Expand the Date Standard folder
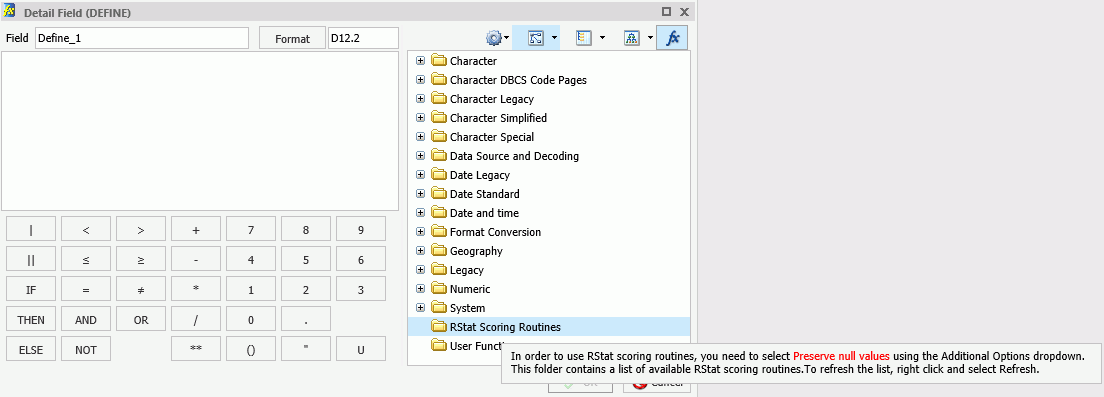Viewport: 1104px width, 397px height. pos(420,194)
